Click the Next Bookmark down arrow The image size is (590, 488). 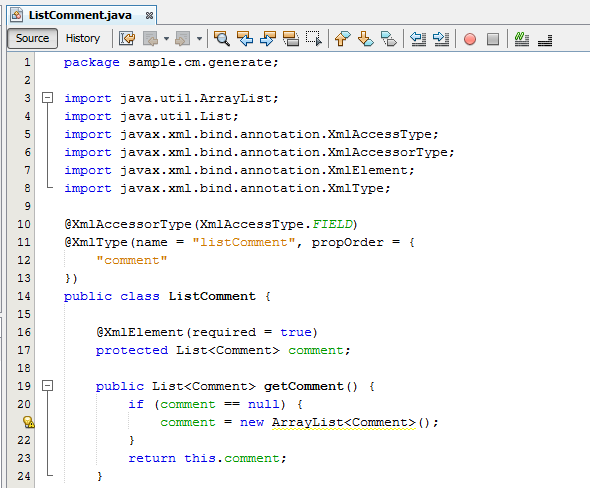[x=365, y=38]
